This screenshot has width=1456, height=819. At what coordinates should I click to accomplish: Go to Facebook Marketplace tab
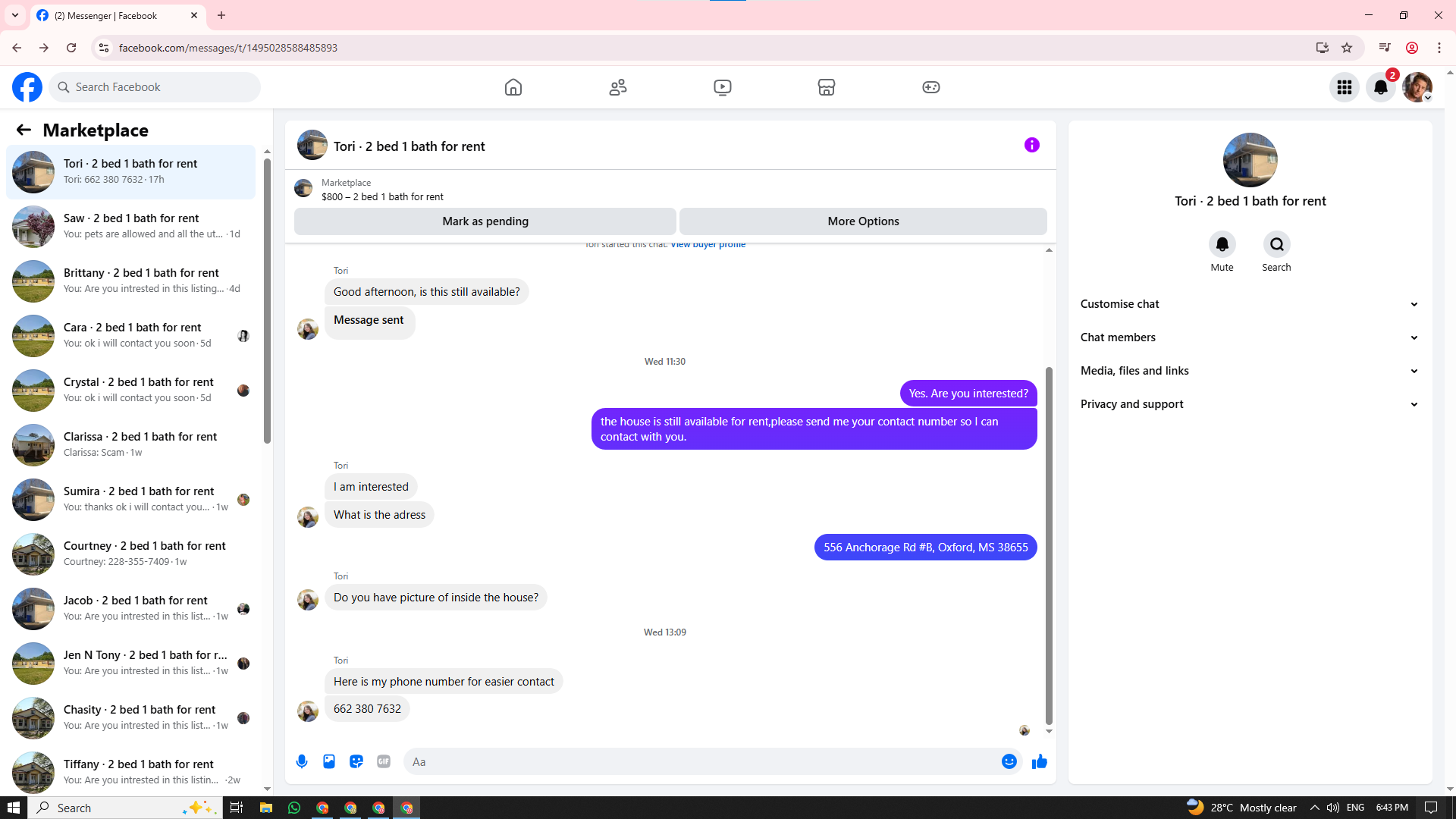tap(826, 87)
